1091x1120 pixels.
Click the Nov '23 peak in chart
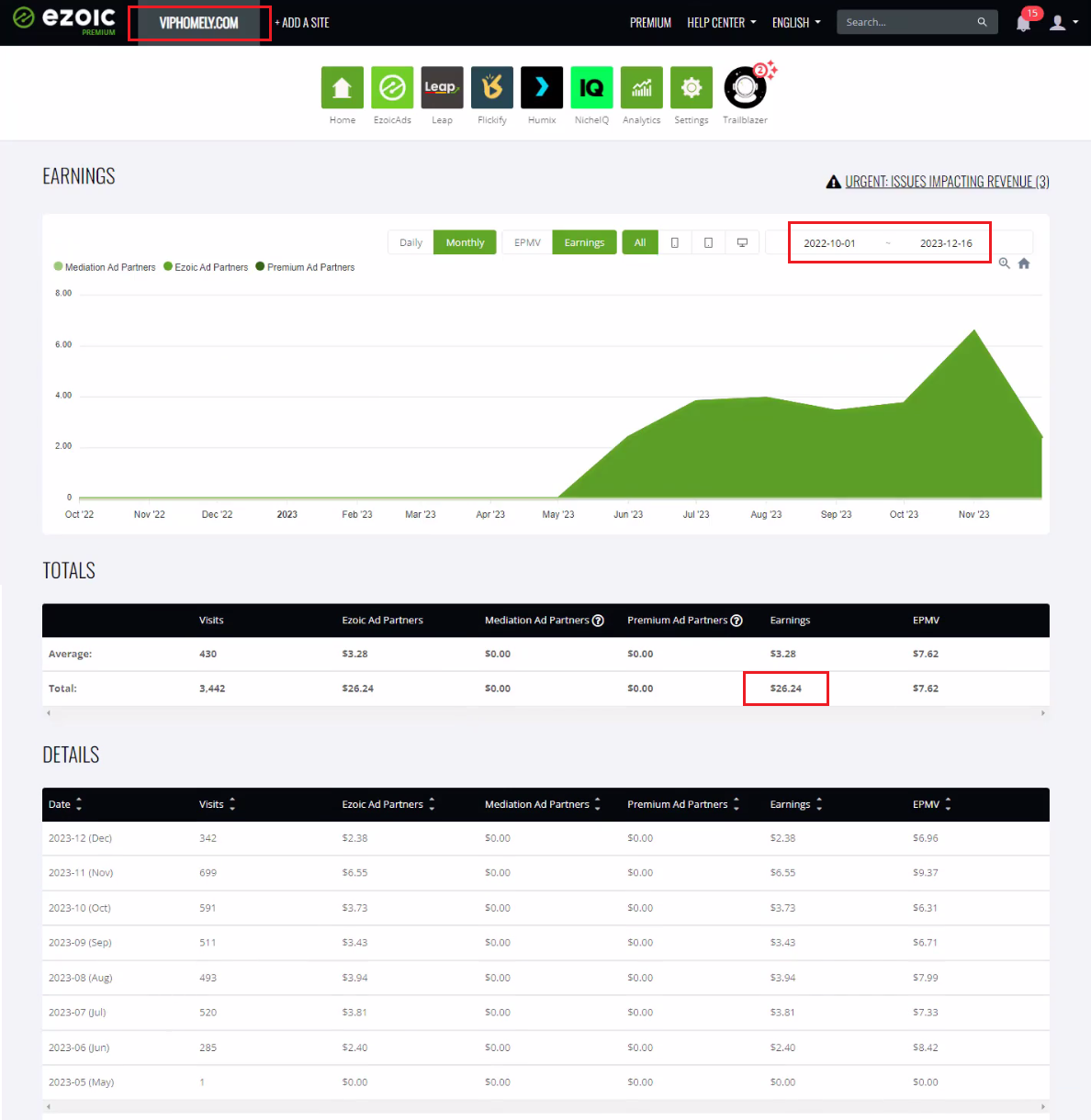click(x=974, y=330)
